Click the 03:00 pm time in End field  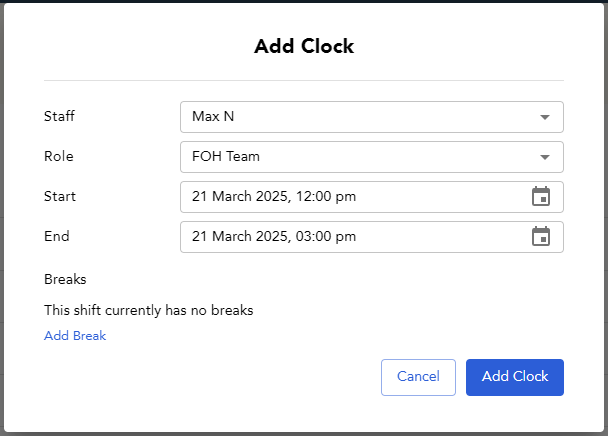[326, 237]
